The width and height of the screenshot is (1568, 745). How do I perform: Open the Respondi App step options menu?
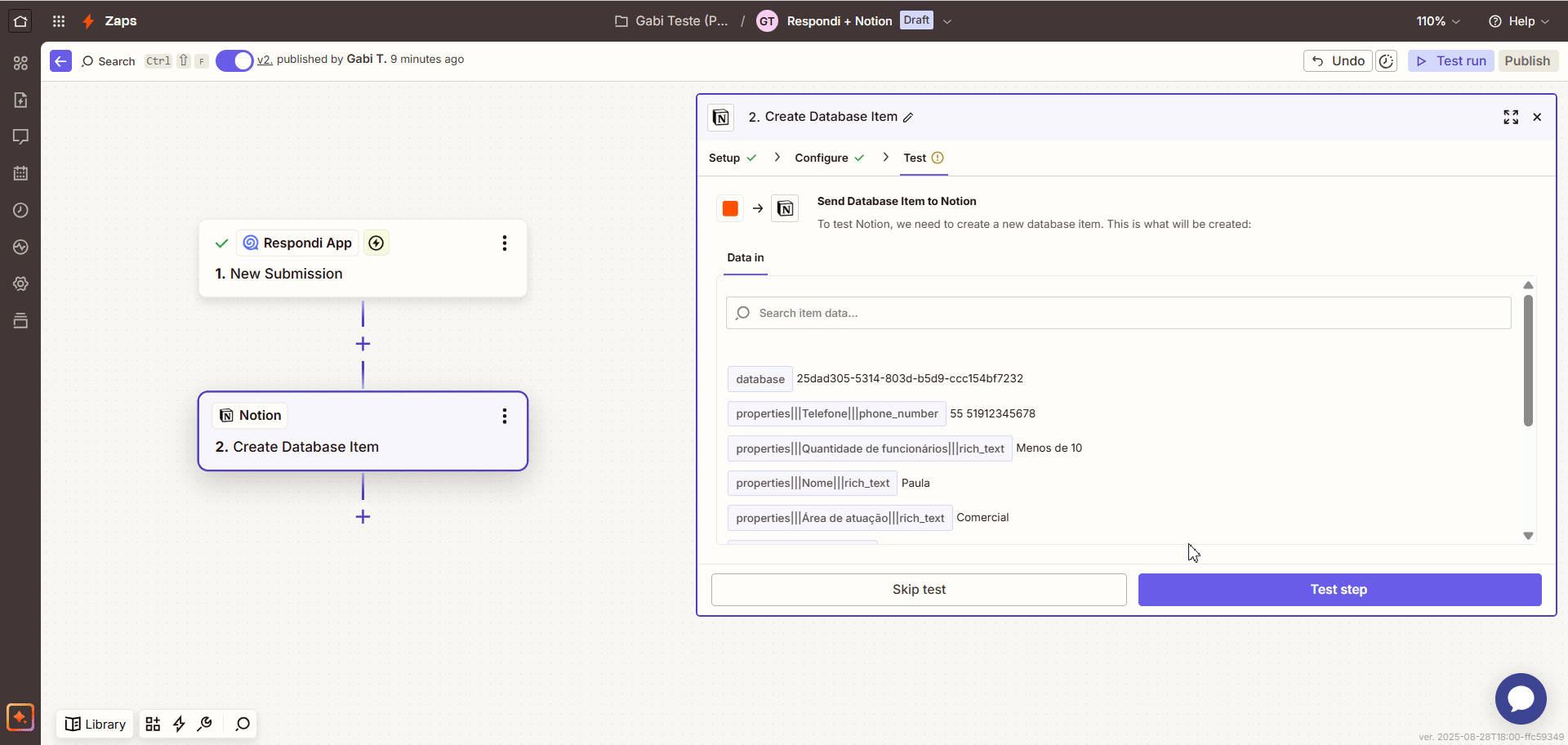pyautogui.click(x=505, y=243)
